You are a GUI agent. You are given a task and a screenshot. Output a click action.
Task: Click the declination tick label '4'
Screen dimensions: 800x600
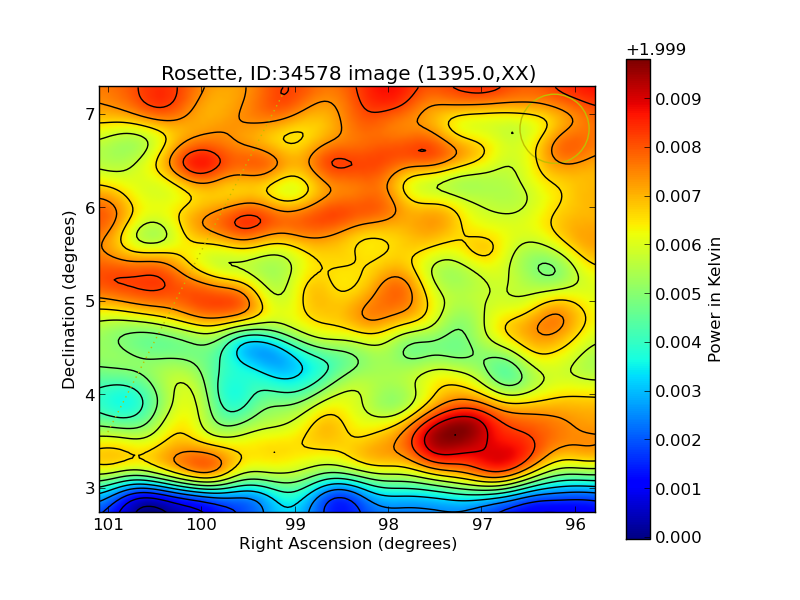[x=90, y=394]
